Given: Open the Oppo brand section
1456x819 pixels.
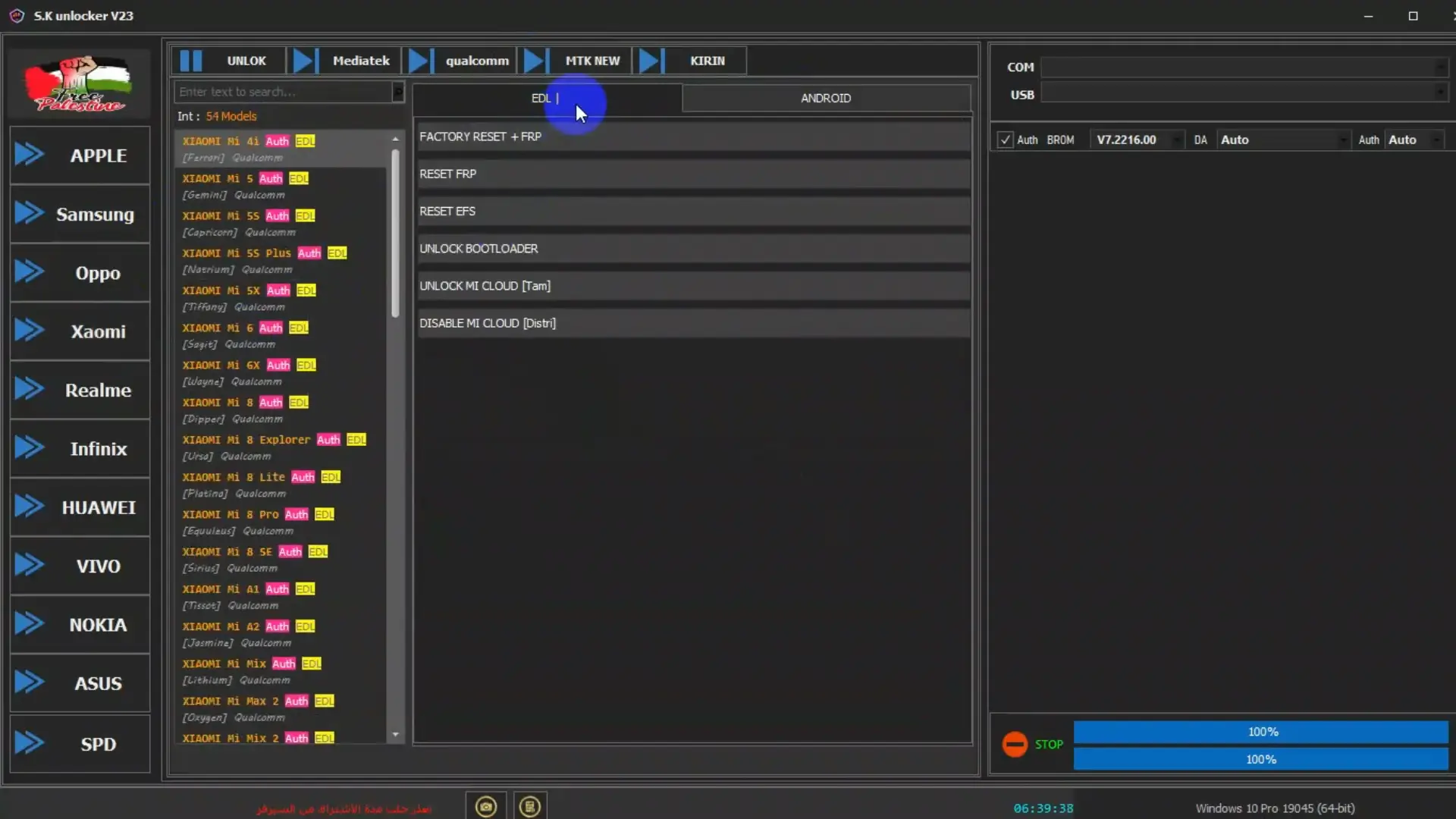Looking at the screenshot, I should point(80,273).
